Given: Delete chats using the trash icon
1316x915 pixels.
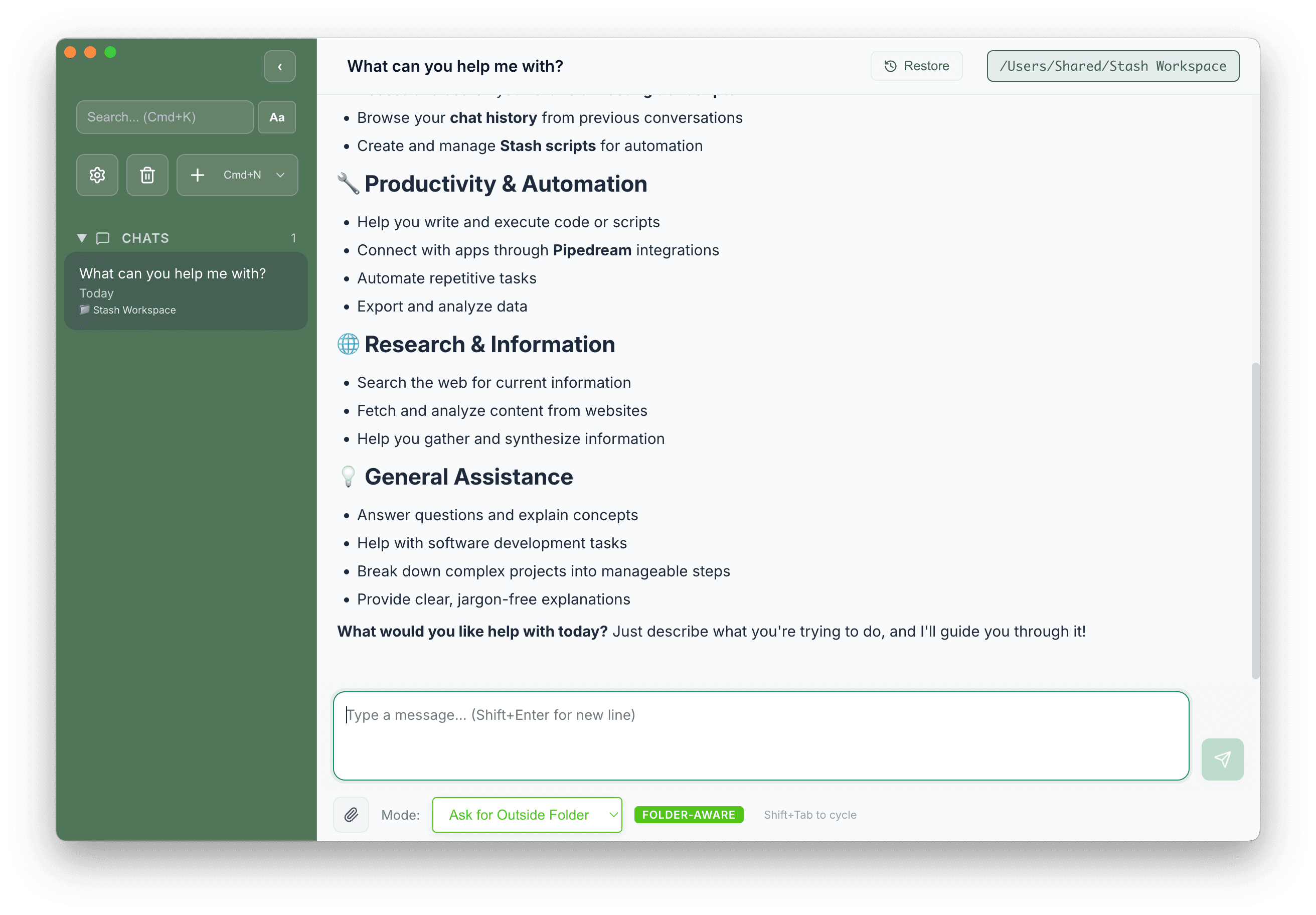Looking at the screenshot, I should pyautogui.click(x=147, y=175).
